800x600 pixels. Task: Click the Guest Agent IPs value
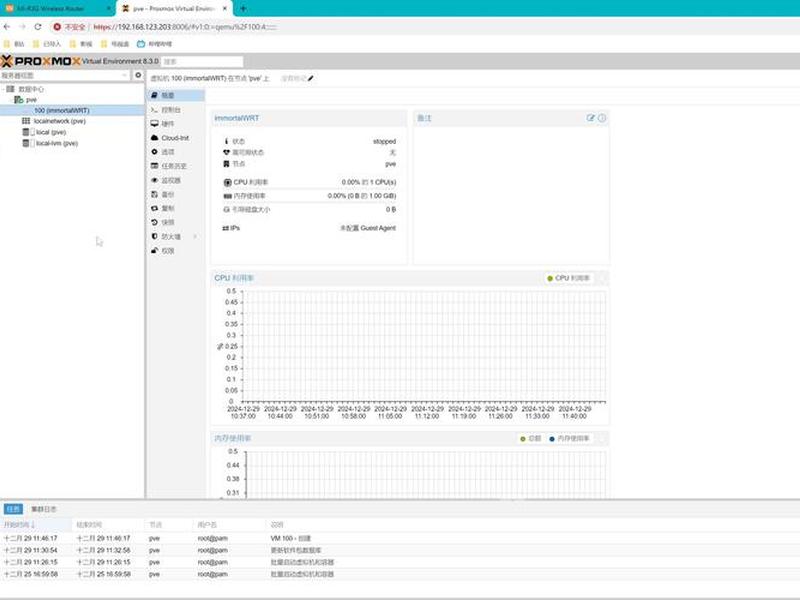coord(368,228)
